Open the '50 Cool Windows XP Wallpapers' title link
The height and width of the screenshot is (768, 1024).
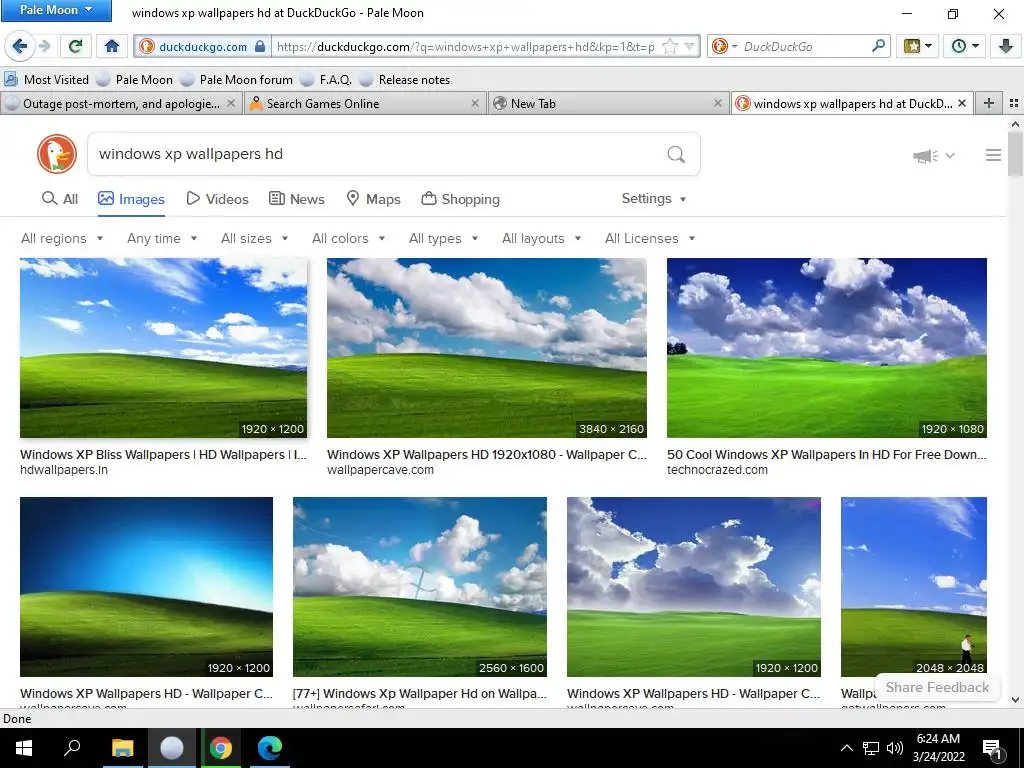point(826,455)
